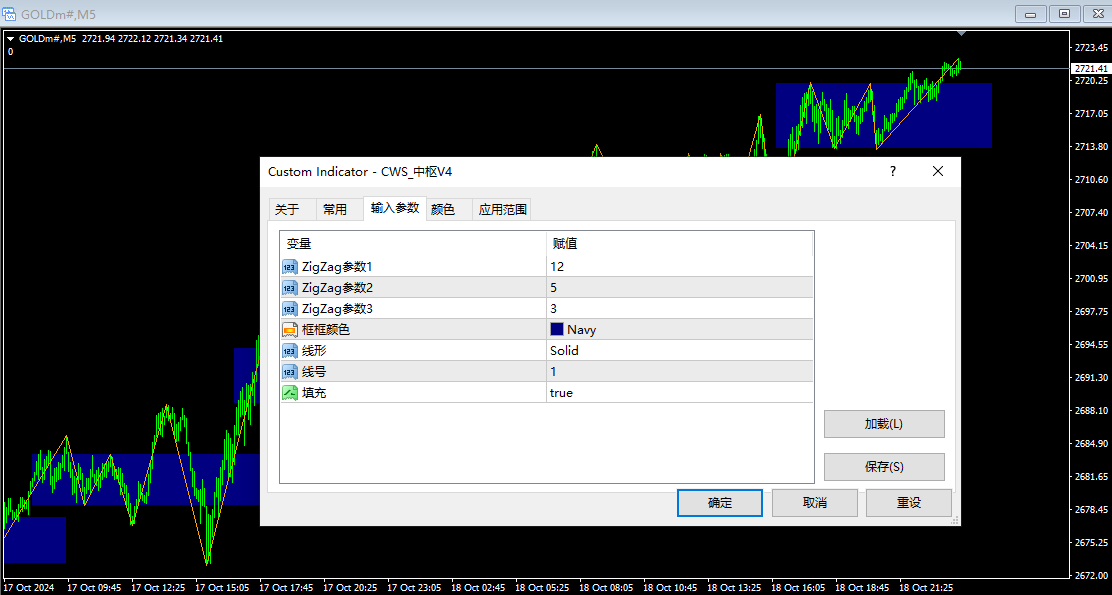Viewport: 1112px width, 595px height.
Task: Click the 2723.45 price scale label
Action: click(x=1091, y=48)
